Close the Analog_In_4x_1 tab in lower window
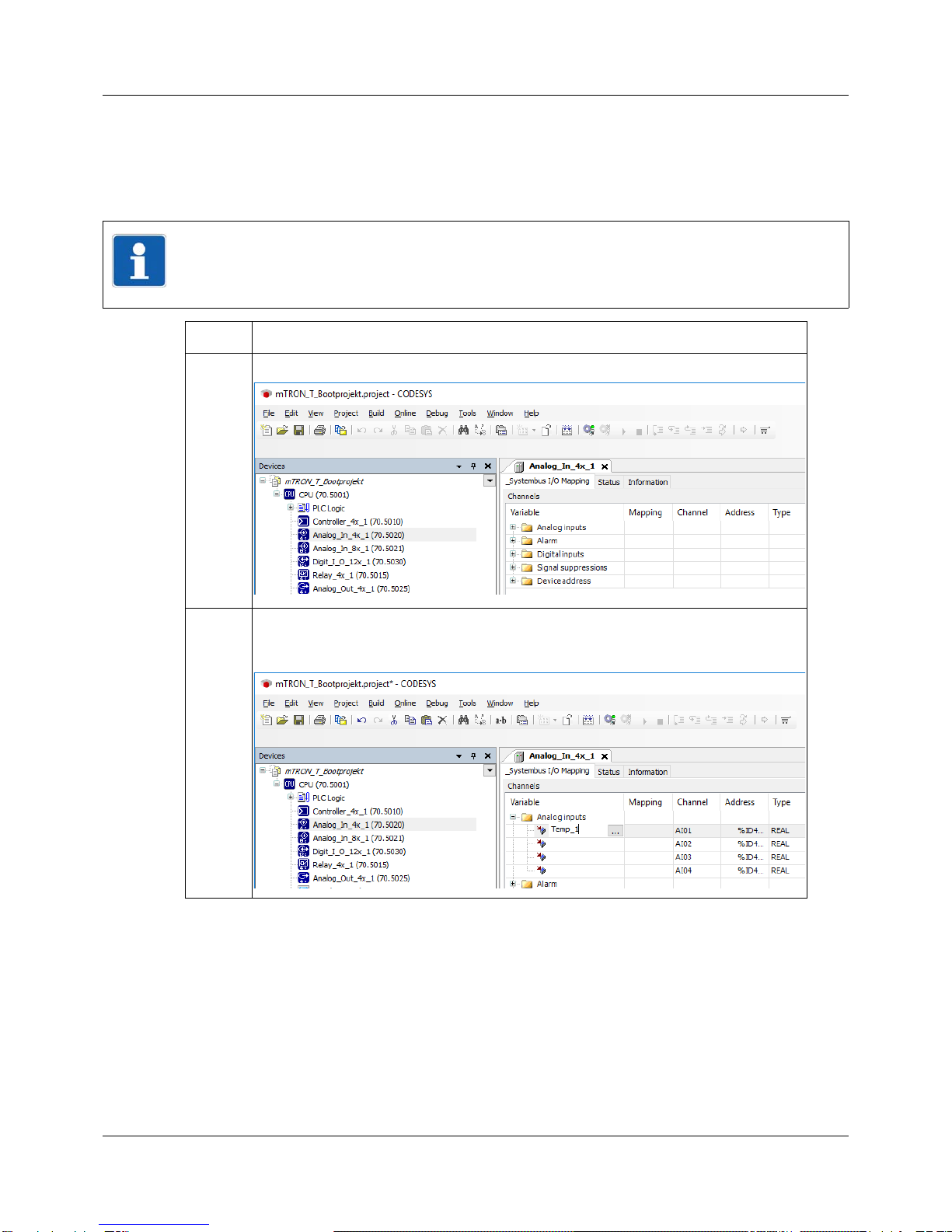The height and width of the screenshot is (1232, 952). click(605, 756)
